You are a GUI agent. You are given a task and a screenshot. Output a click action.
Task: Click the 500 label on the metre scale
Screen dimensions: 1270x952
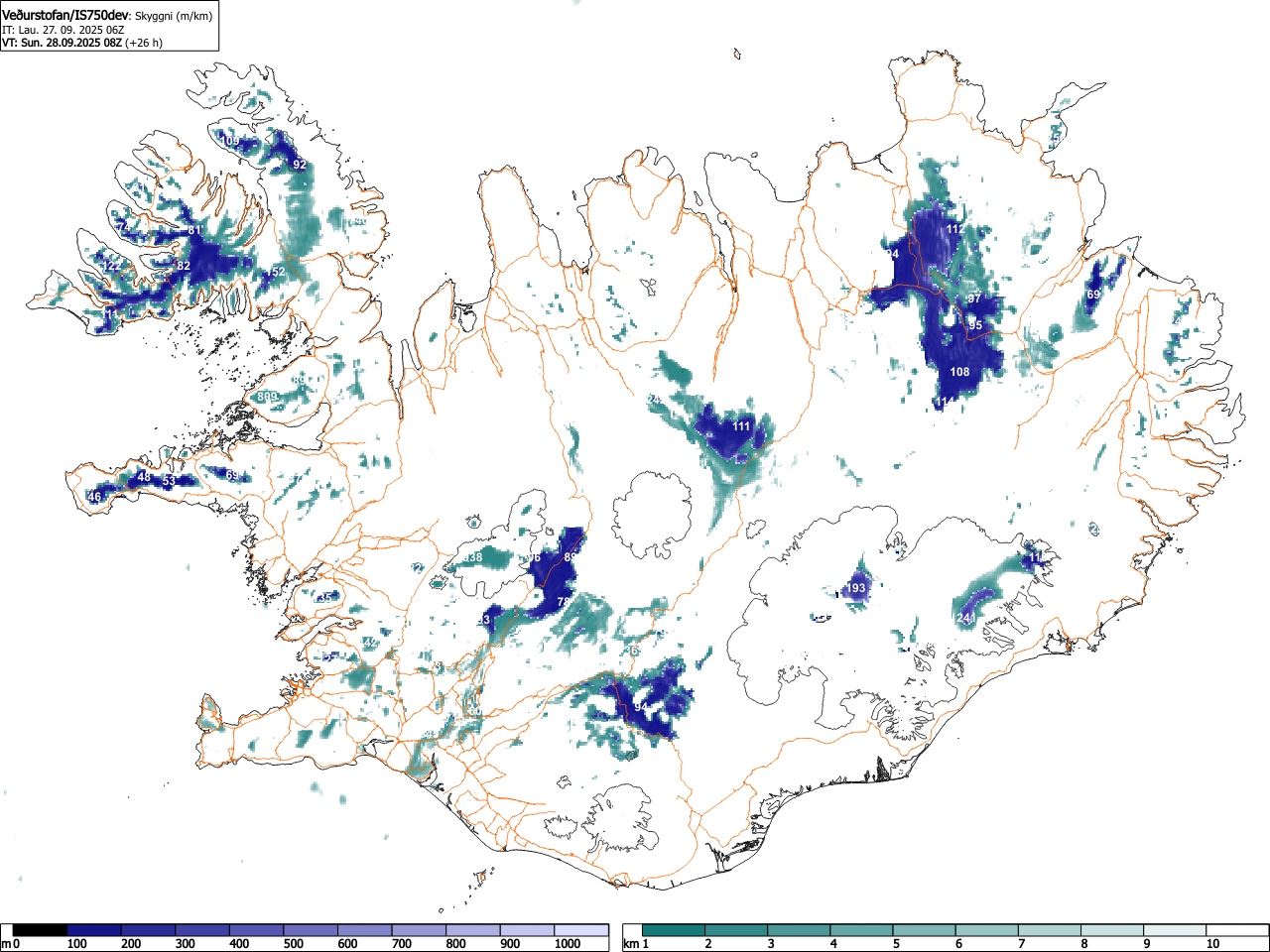pyautogui.click(x=293, y=944)
